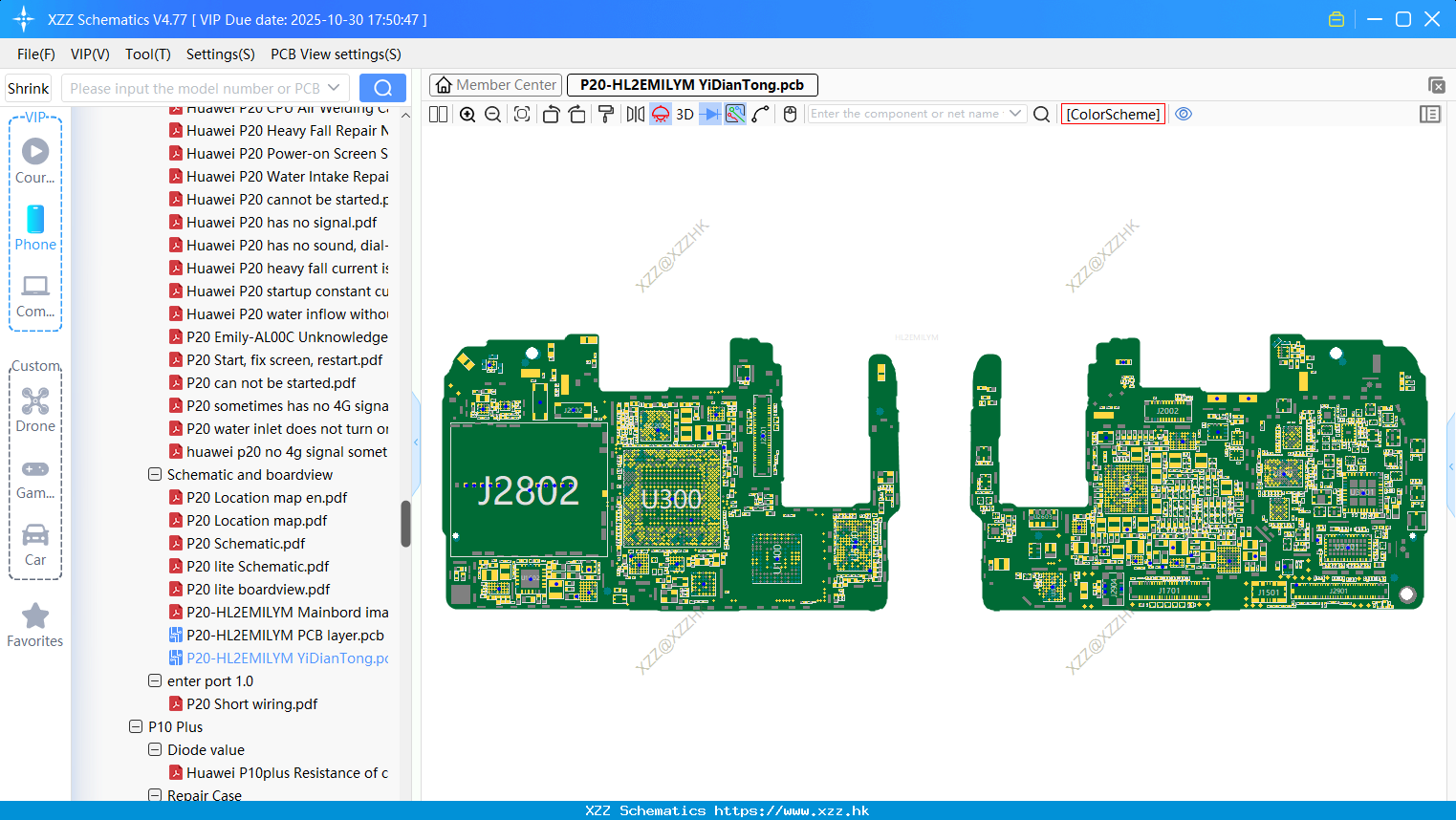Select the Phone category
Image resolution: width=1456 pixels, height=820 pixels.
35,227
